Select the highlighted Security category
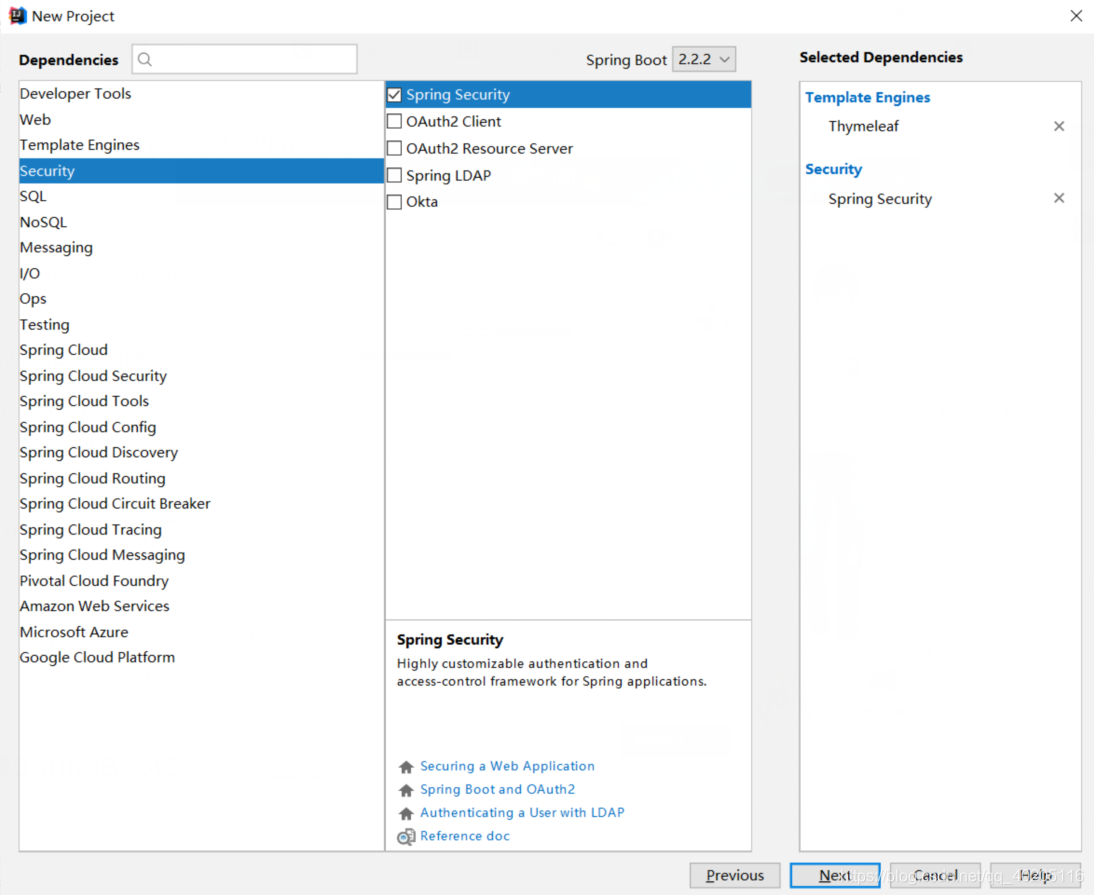The image size is (1094, 895). click(x=201, y=171)
